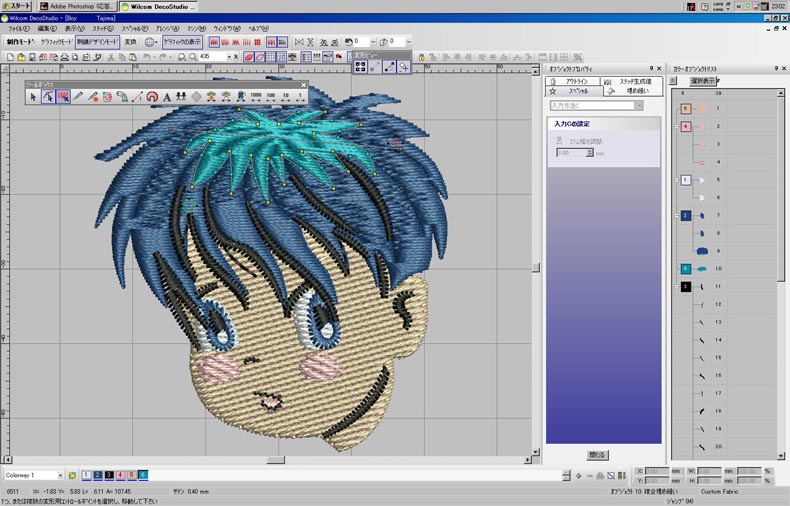
Task: Open the input method dropdown in properties
Action: pos(639,105)
